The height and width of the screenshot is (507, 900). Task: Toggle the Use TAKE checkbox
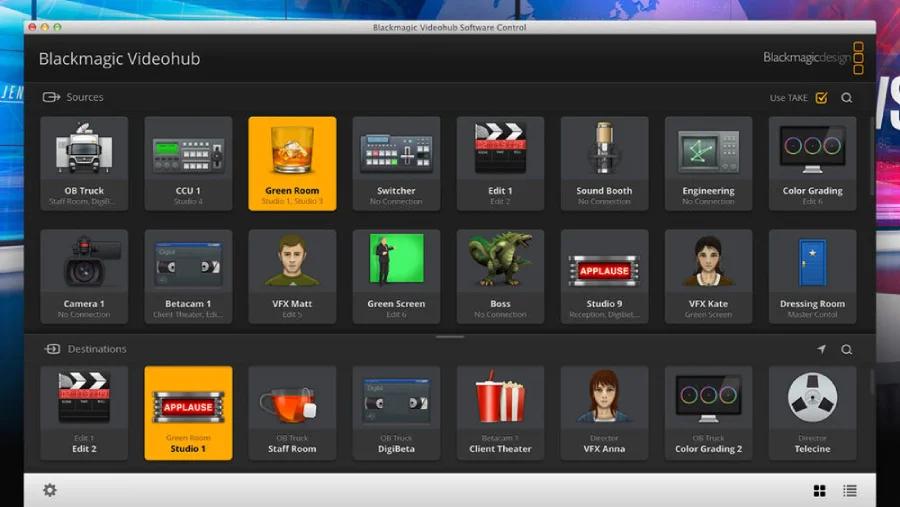coord(821,98)
